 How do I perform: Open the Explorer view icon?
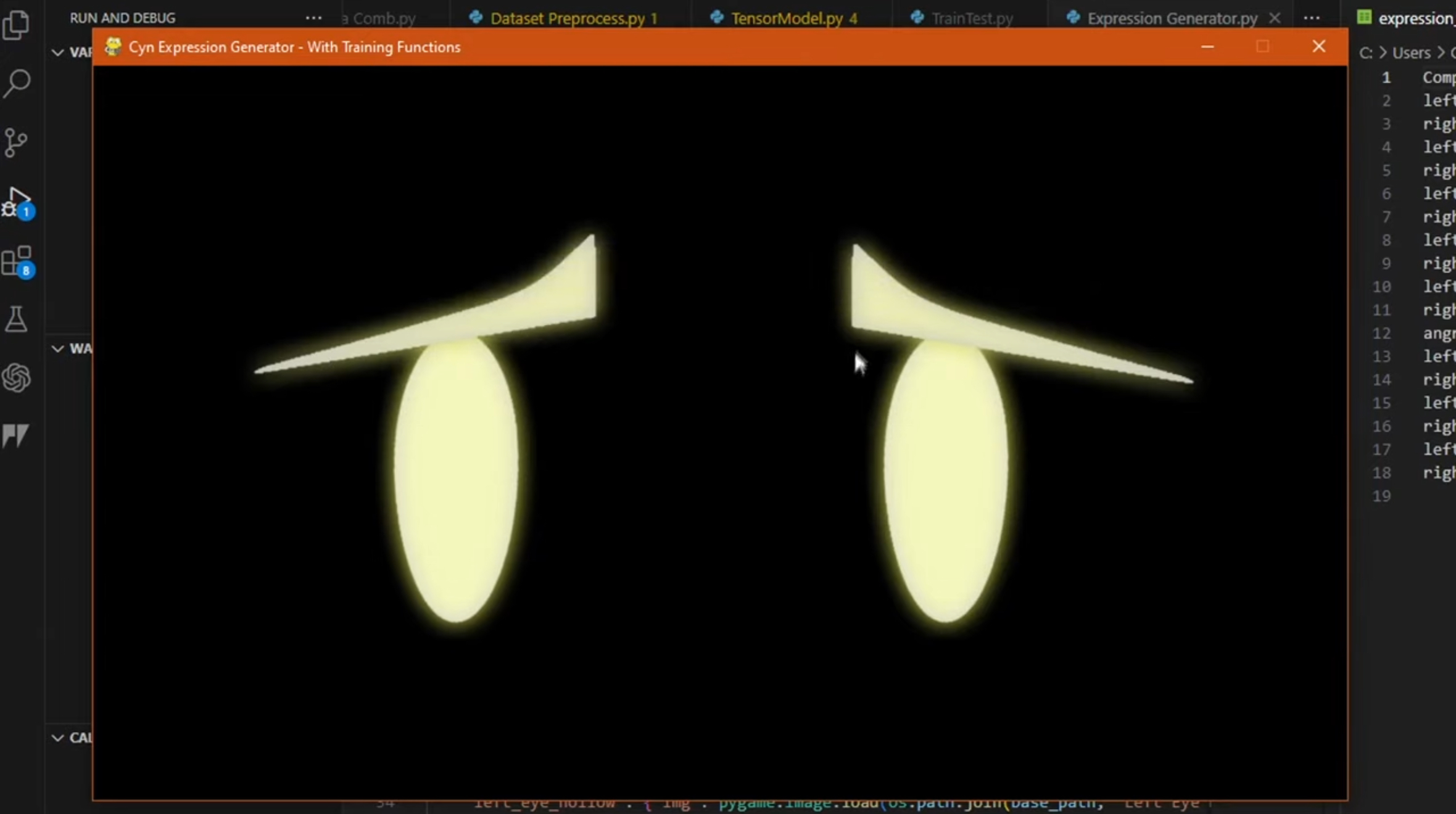(x=17, y=25)
